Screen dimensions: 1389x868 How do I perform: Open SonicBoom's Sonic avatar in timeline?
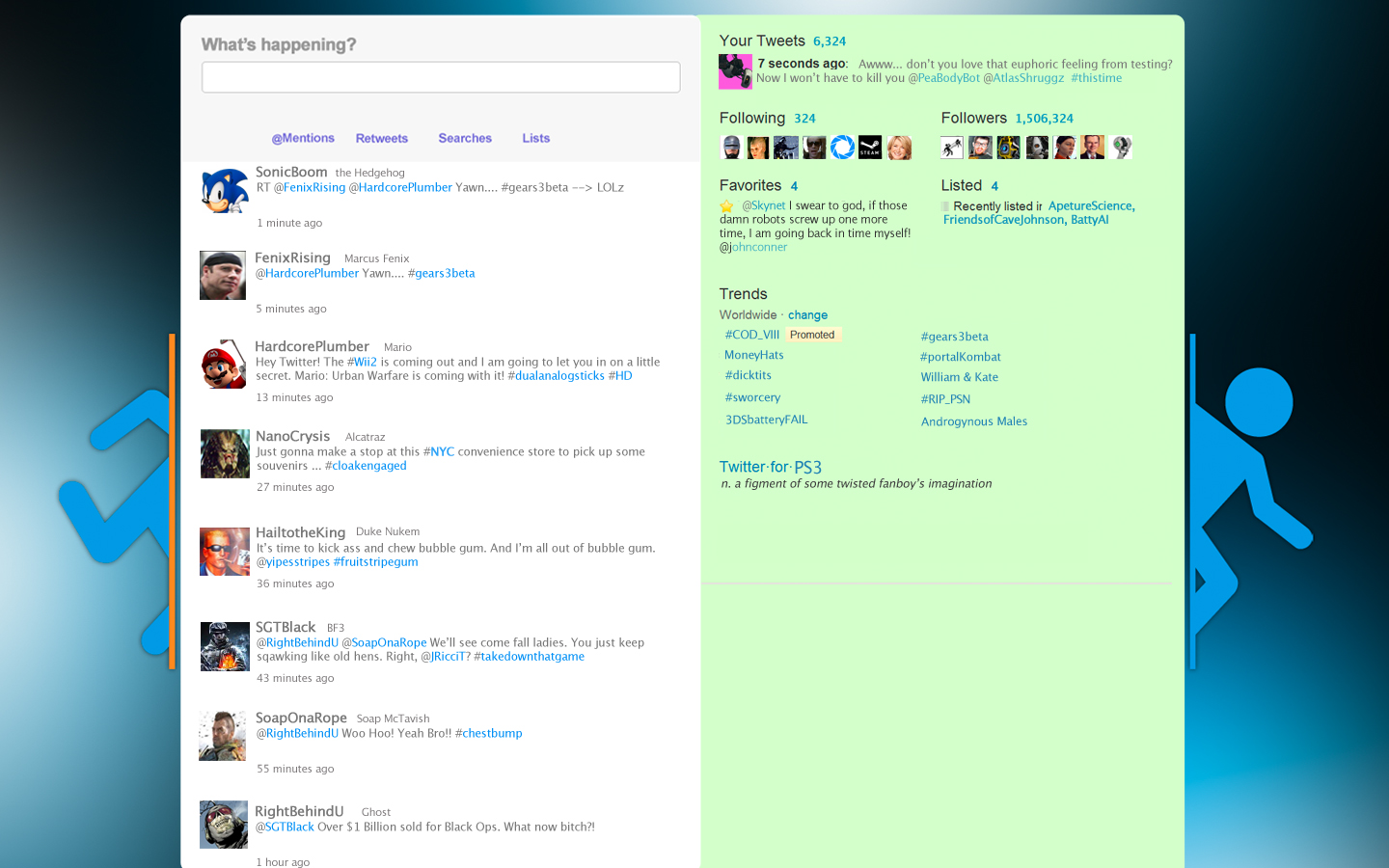click(x=225, y=190)
